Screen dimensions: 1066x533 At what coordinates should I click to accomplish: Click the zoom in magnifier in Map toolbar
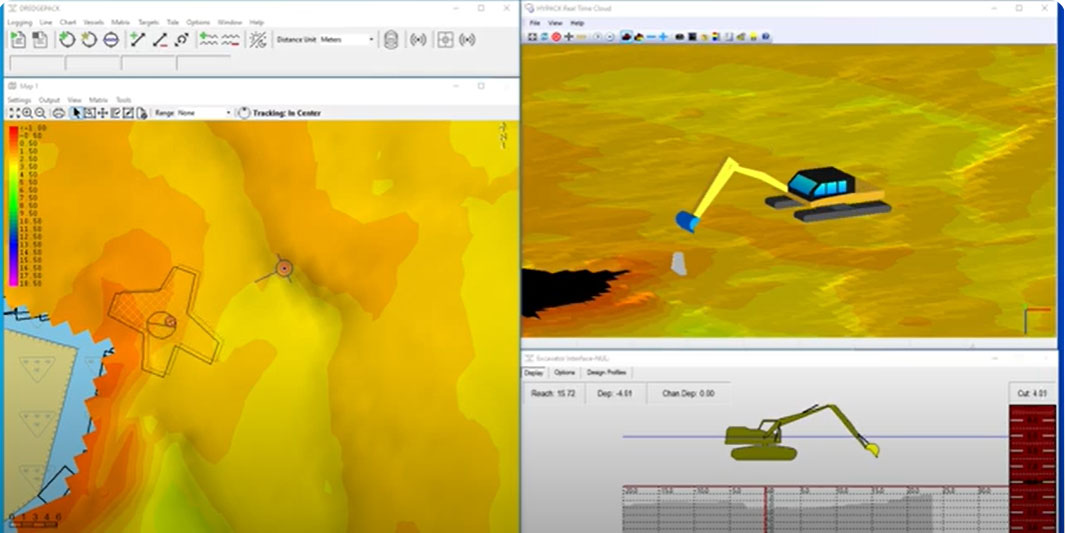(27, 113)
